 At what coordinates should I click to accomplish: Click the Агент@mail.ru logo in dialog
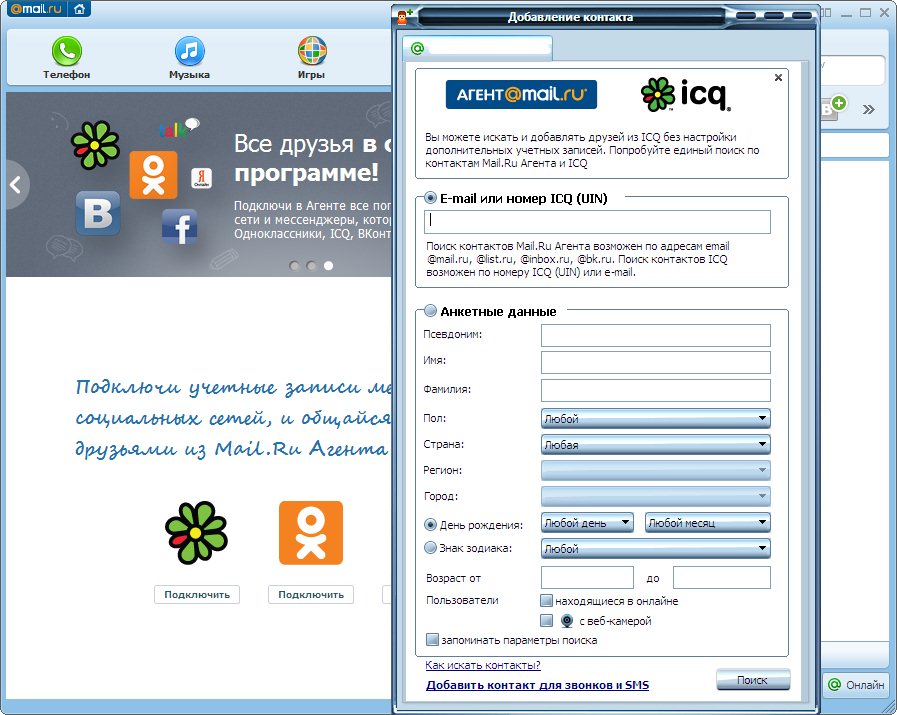click(521, 94)
